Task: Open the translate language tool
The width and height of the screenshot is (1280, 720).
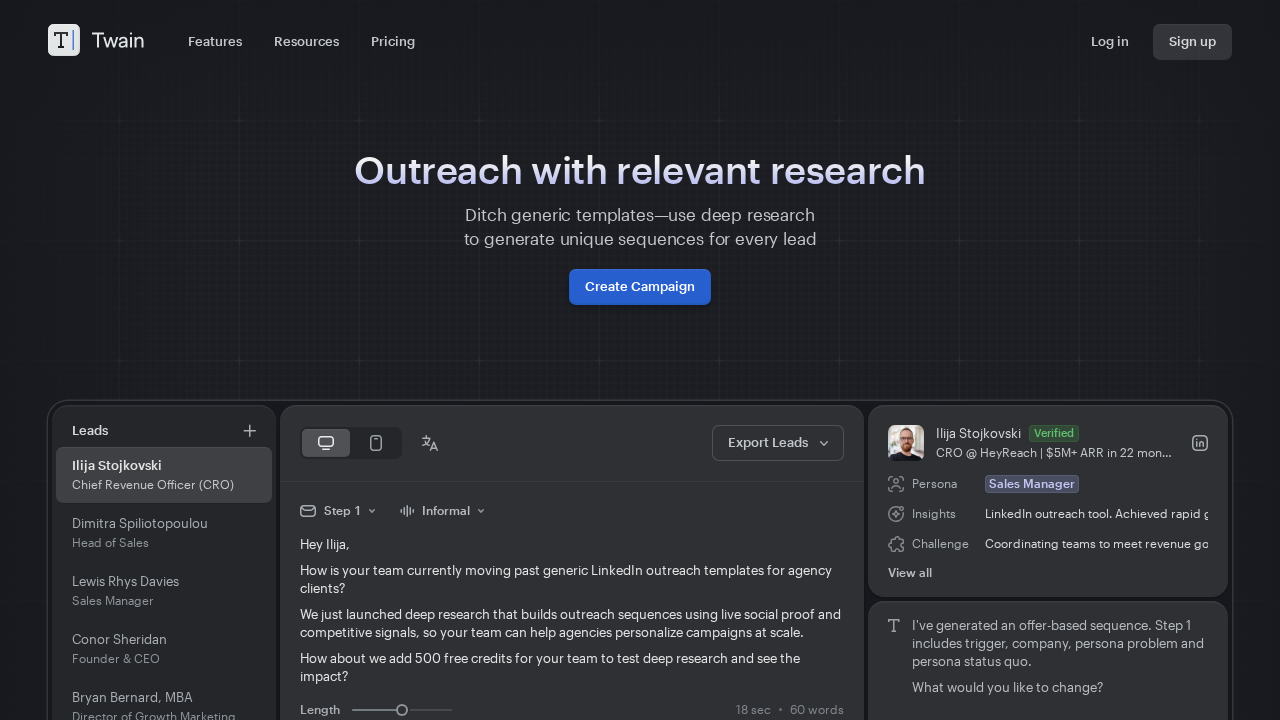Action: click(x=429, y=442)
